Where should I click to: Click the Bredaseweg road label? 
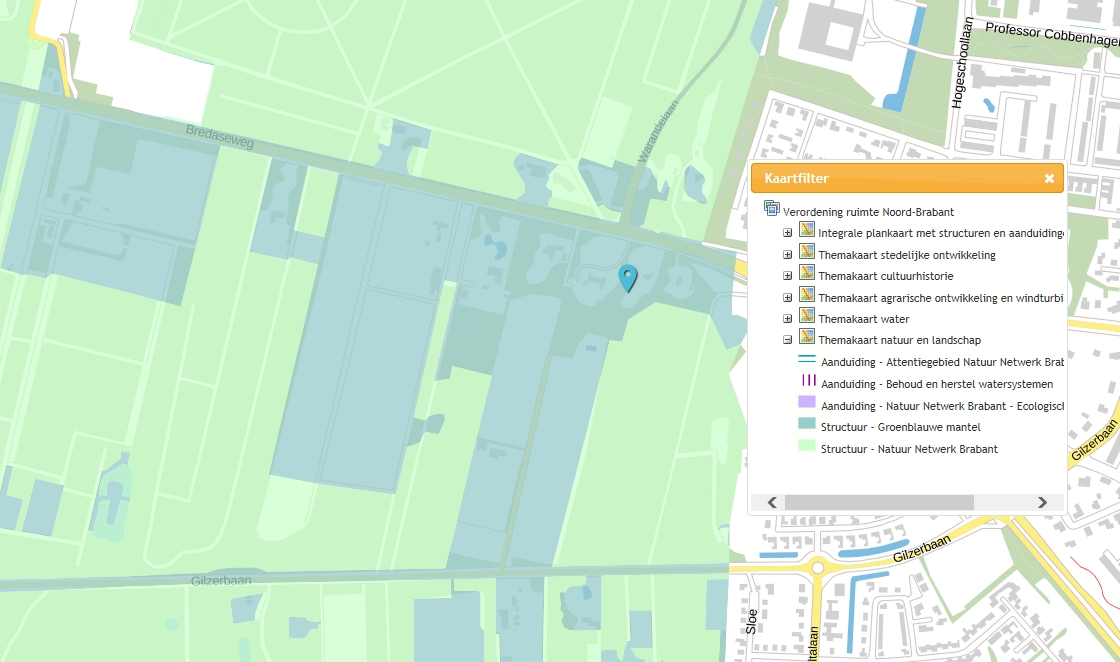pyautogui.click(x=220, y=136)
